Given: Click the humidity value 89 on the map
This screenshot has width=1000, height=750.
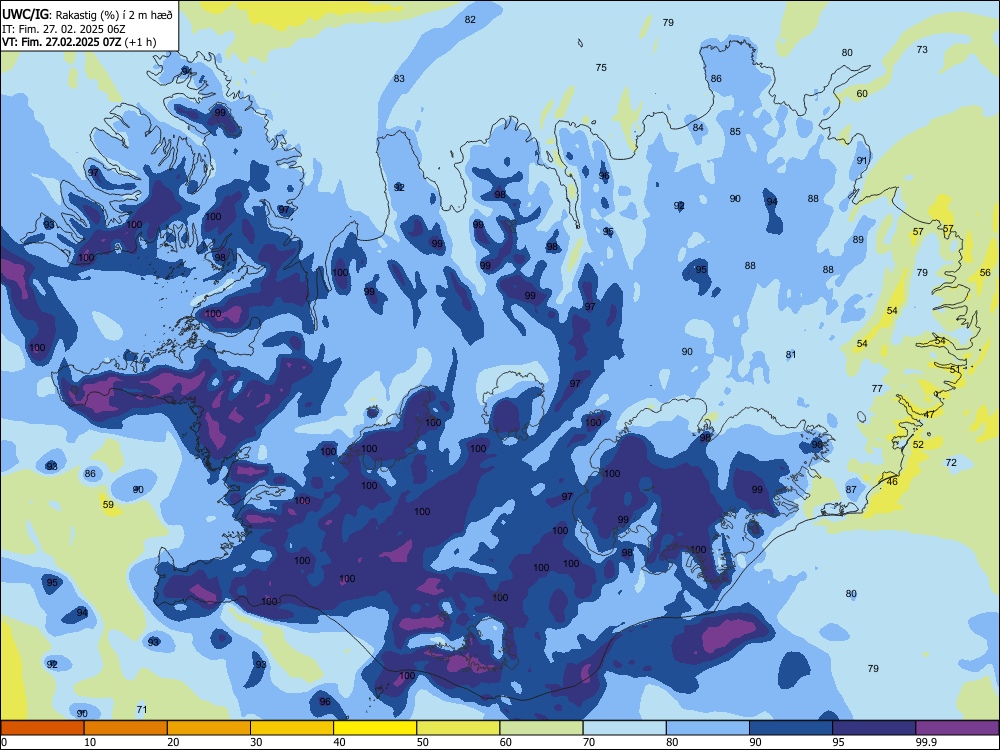Looking at the screenshot, I should pyautogui.click(x=858, y=240).
